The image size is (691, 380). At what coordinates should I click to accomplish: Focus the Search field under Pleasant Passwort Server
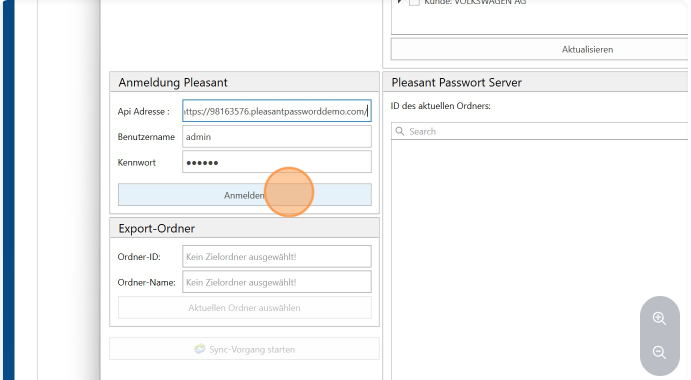click(x=540, y=131)
